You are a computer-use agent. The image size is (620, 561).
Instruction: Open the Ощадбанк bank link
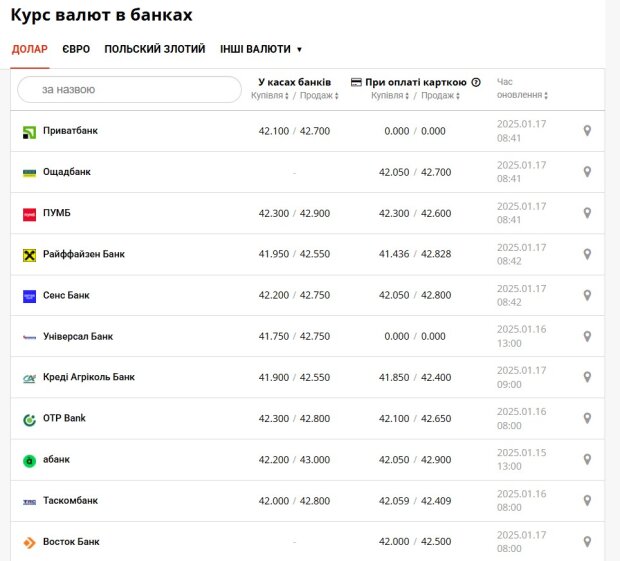pyautogui.click(x=66, y=172)
